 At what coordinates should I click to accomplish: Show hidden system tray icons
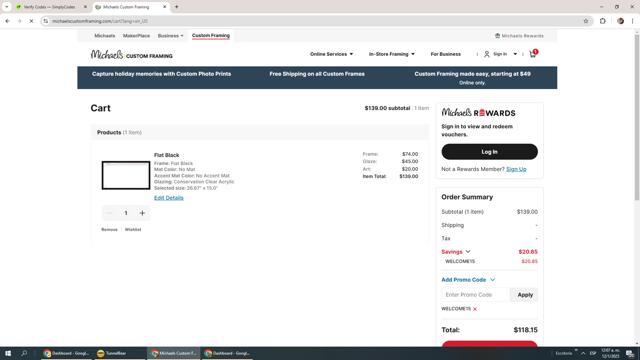[x=583, y=353]
